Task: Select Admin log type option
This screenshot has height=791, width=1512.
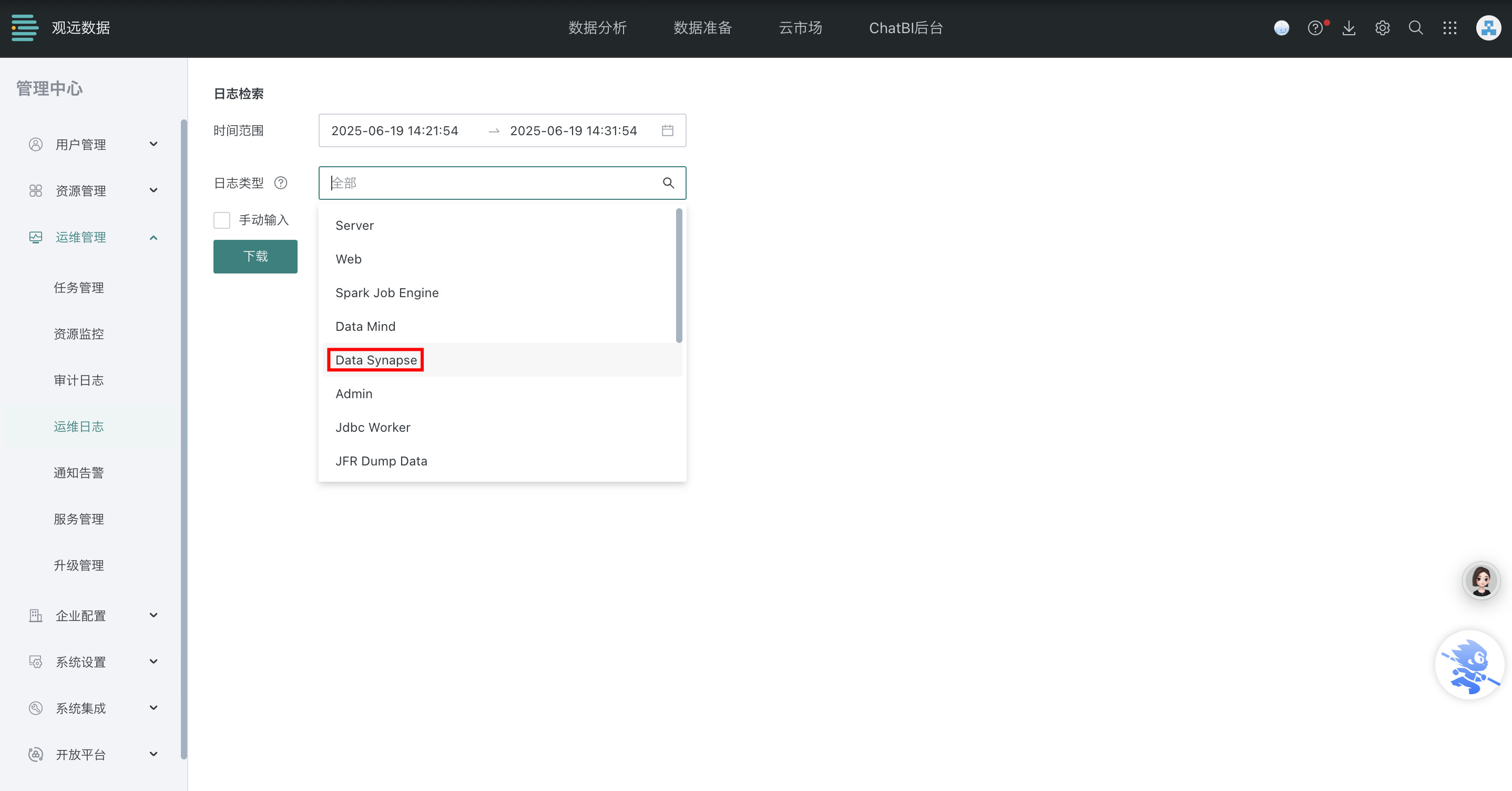Action: pyautogui.click(x=502, y=393)
